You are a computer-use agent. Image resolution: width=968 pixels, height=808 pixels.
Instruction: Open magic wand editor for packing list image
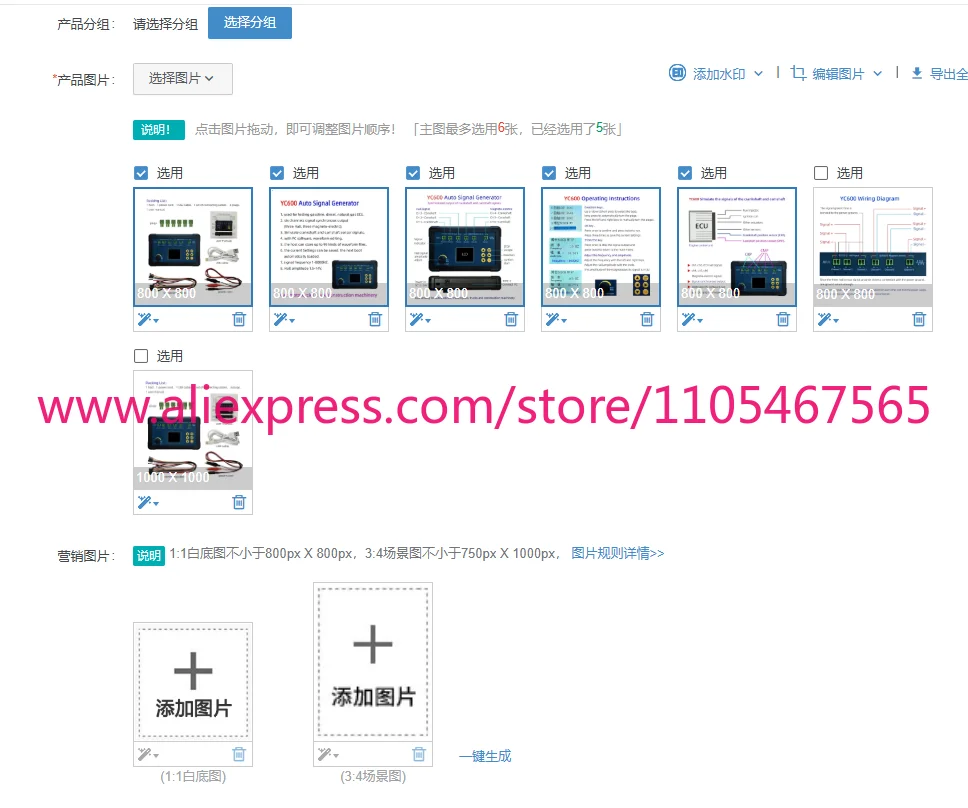click(x=148, y=319)
